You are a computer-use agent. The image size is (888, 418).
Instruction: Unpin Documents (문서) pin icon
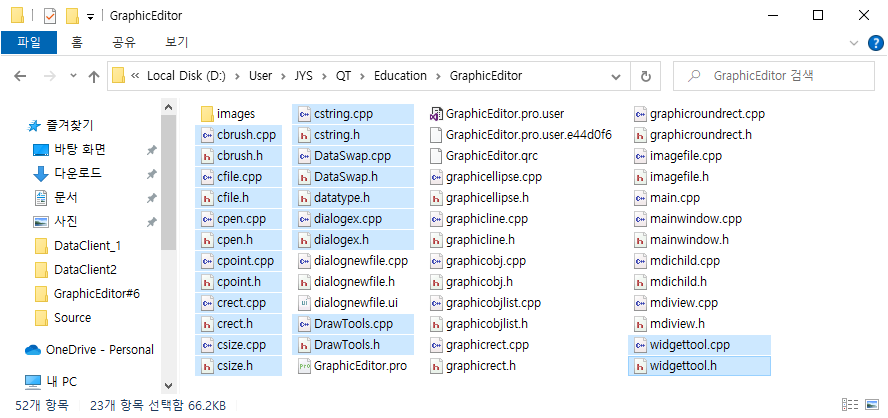(x=151, y=198)
